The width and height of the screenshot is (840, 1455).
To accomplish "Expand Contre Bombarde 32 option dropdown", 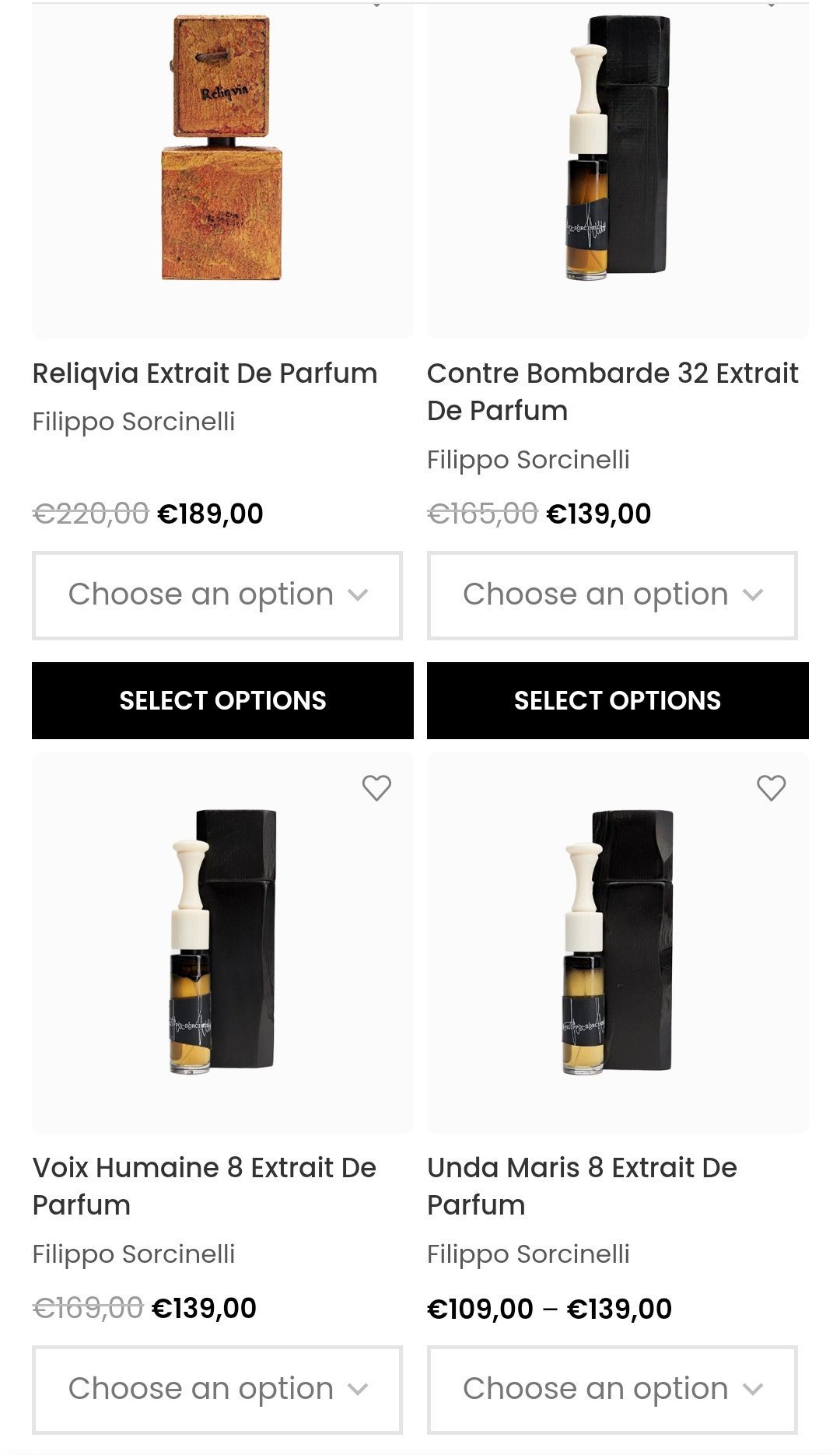I will tap(612, 595).
